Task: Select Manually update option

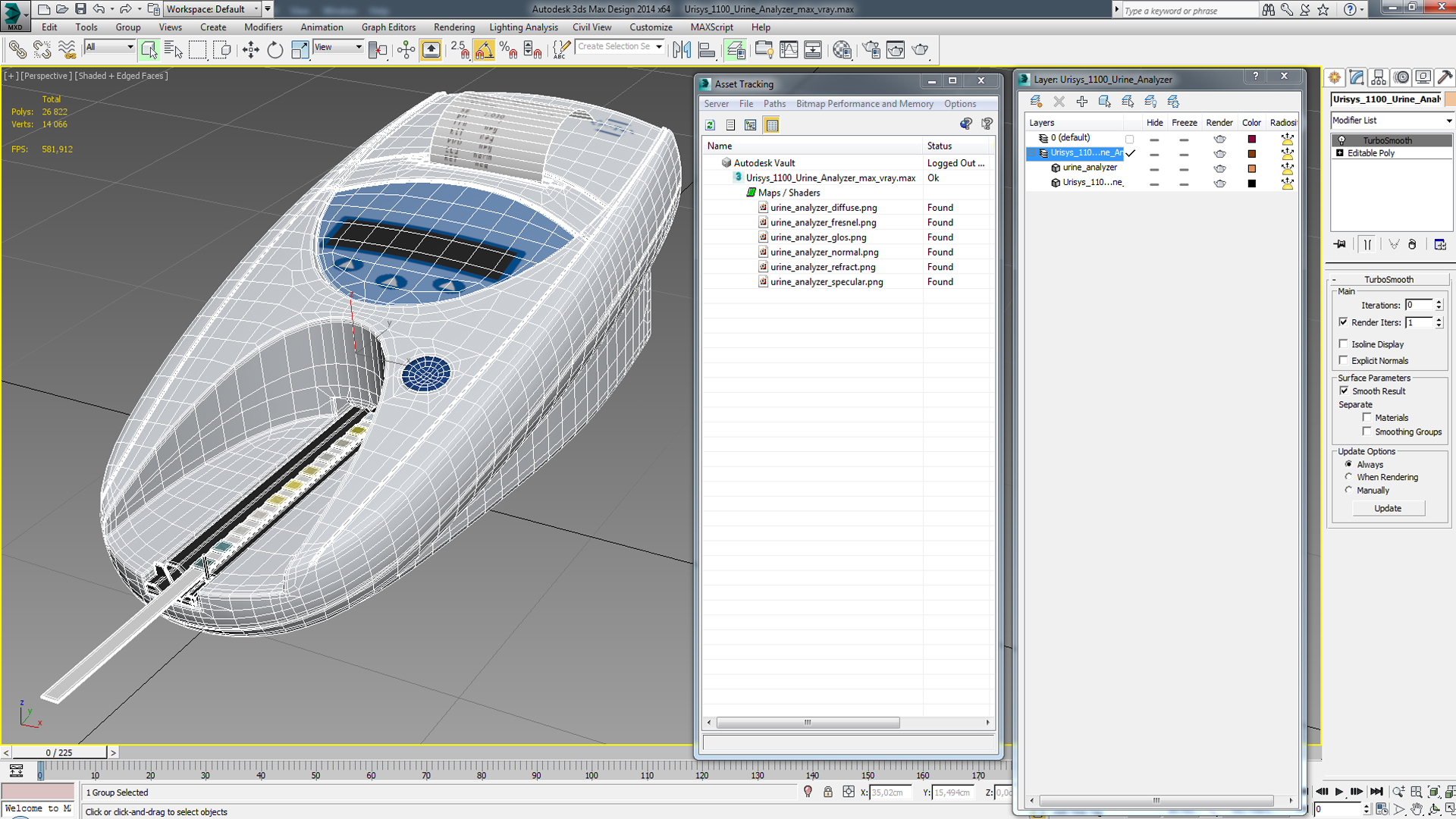Action: click(x=1348, y=490)
